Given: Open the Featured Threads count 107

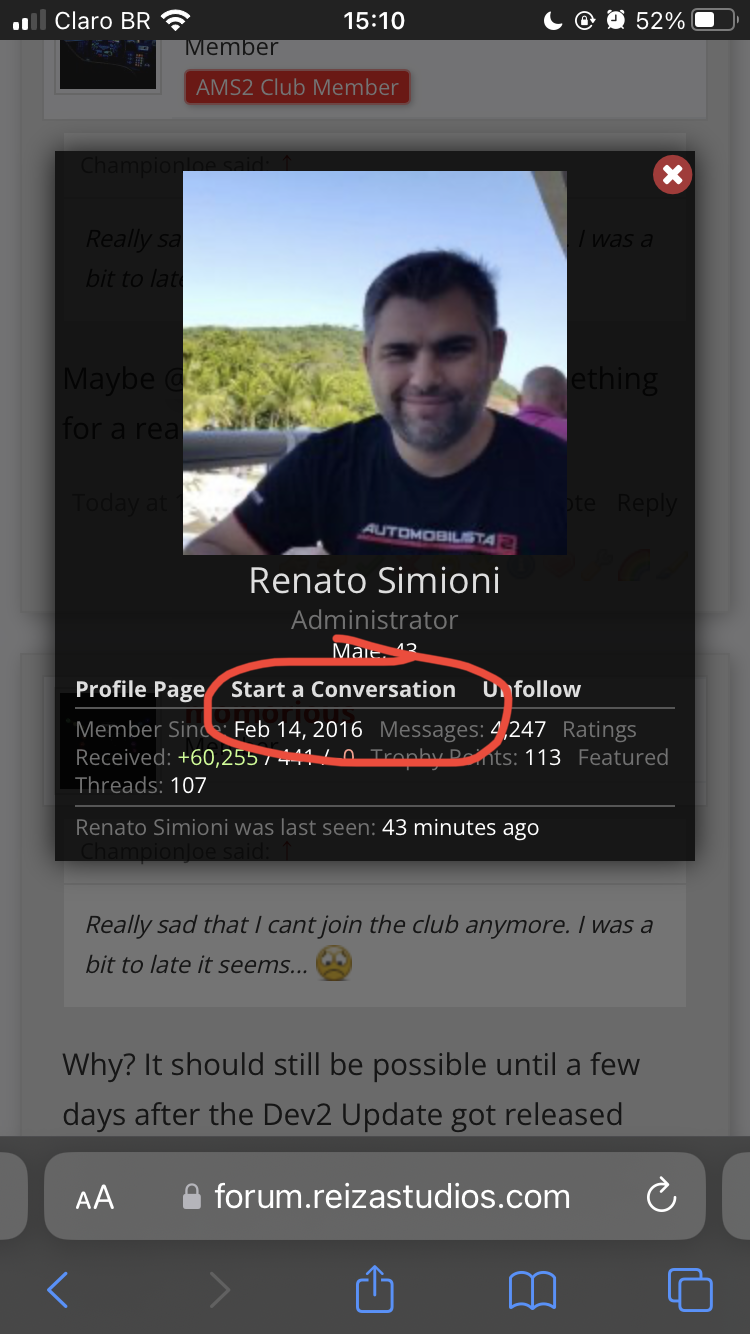Looking at the screenshot, I should [188, 785].
